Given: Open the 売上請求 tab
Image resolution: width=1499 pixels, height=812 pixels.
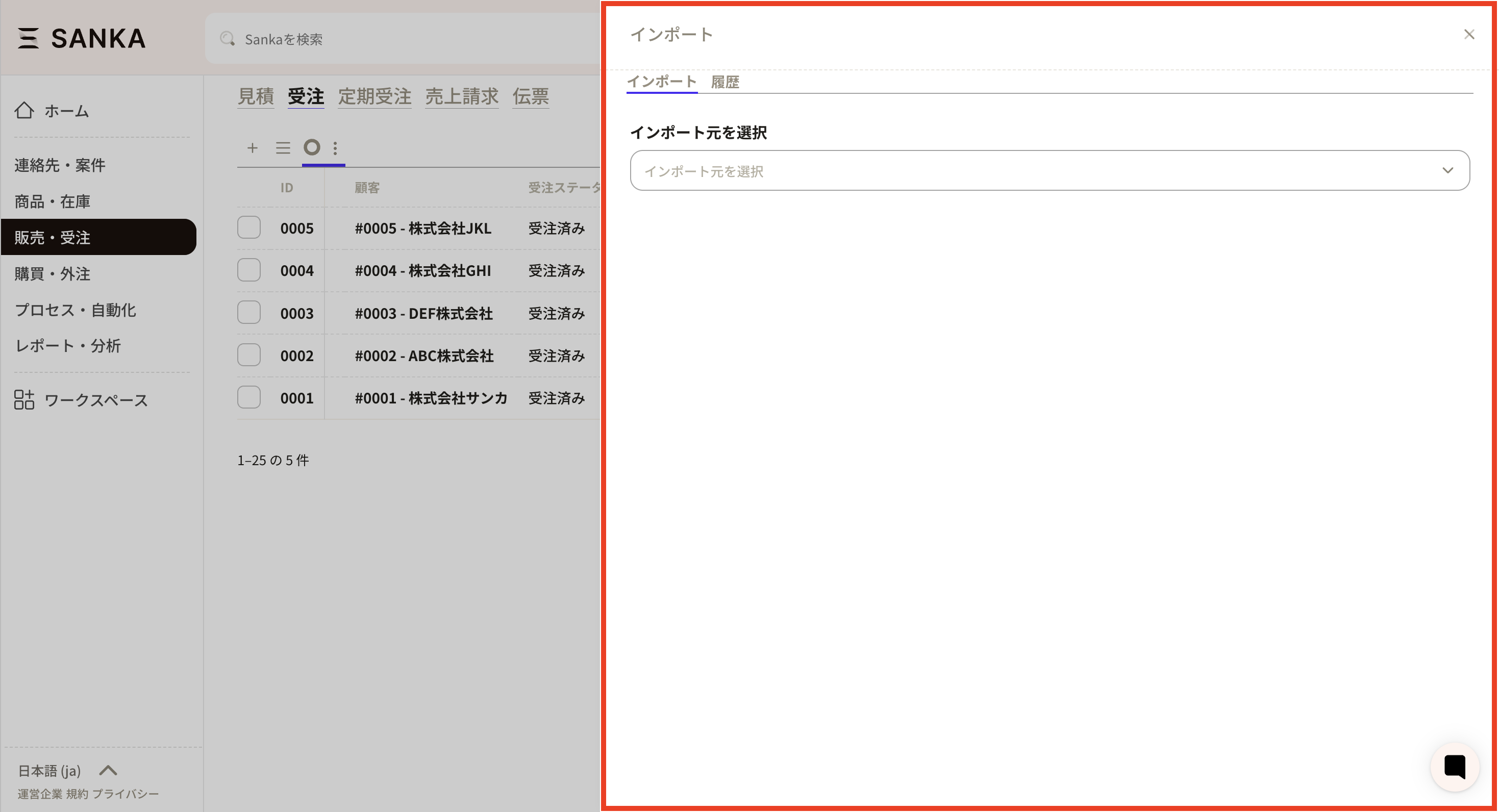Looking at the screenshot, I should click(461, 96).
